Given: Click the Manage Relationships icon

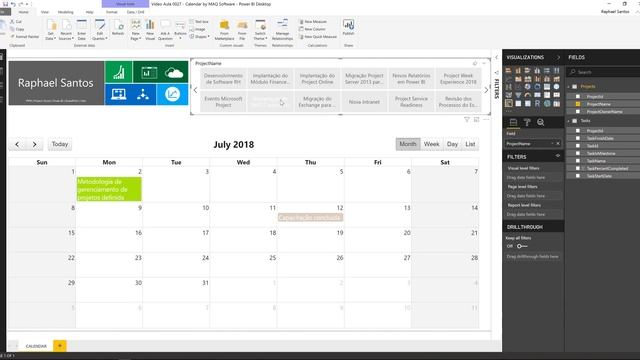Looking at the screenshot, I should (x=282, y=30).
